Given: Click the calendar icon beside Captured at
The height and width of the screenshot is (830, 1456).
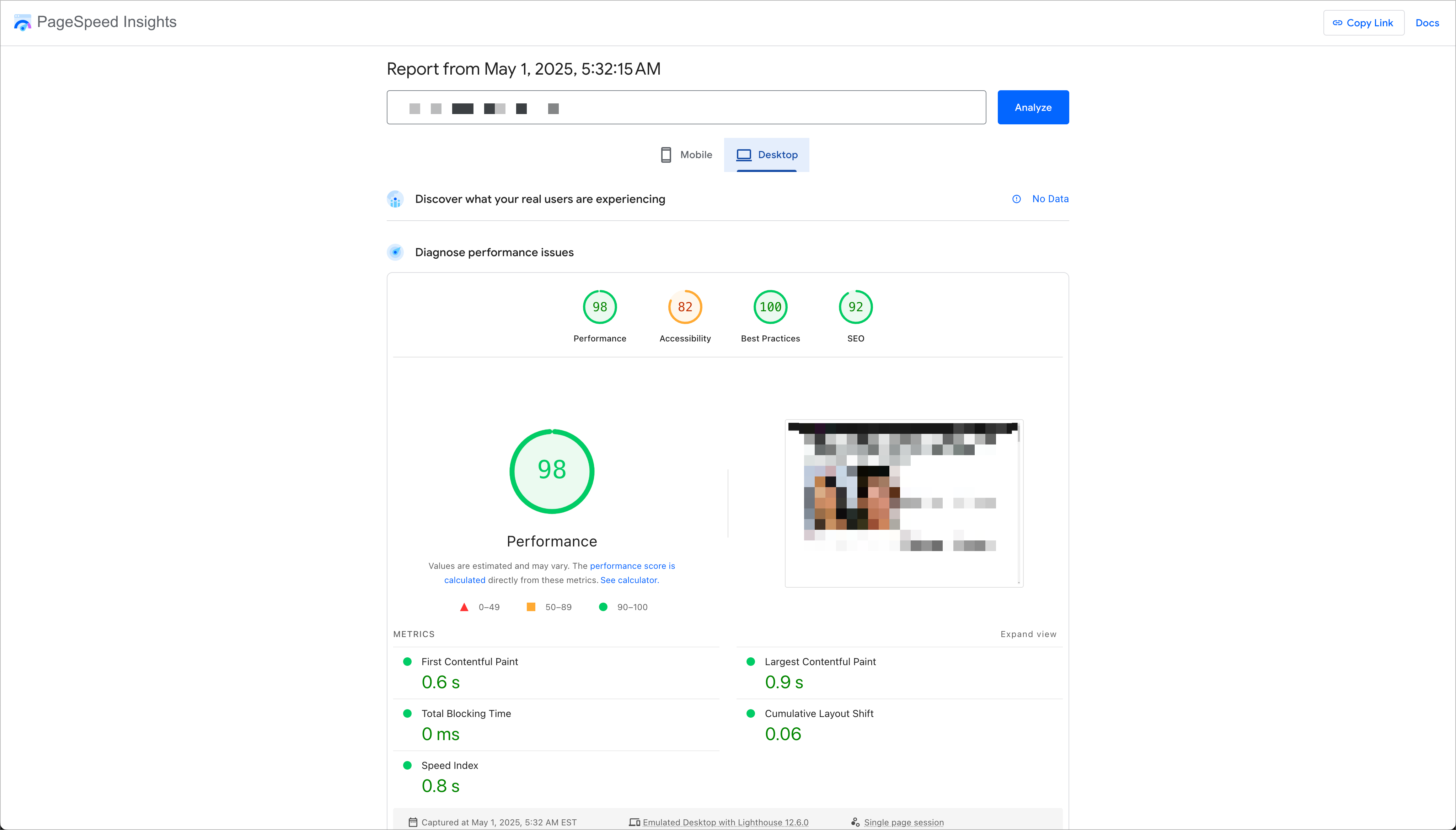Looking at the screenshot, I should (413, 822).
